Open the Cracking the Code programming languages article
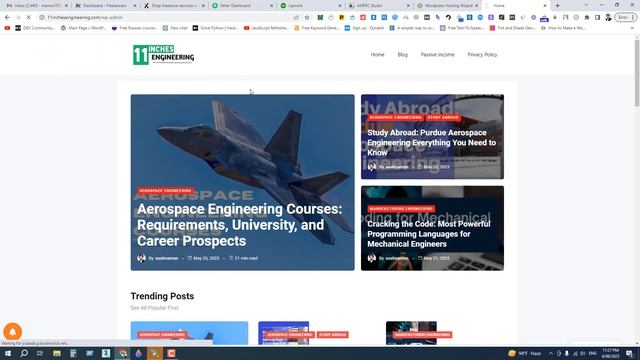The height and width of the screenshot is (360, 640). click(x=429, y=234)
